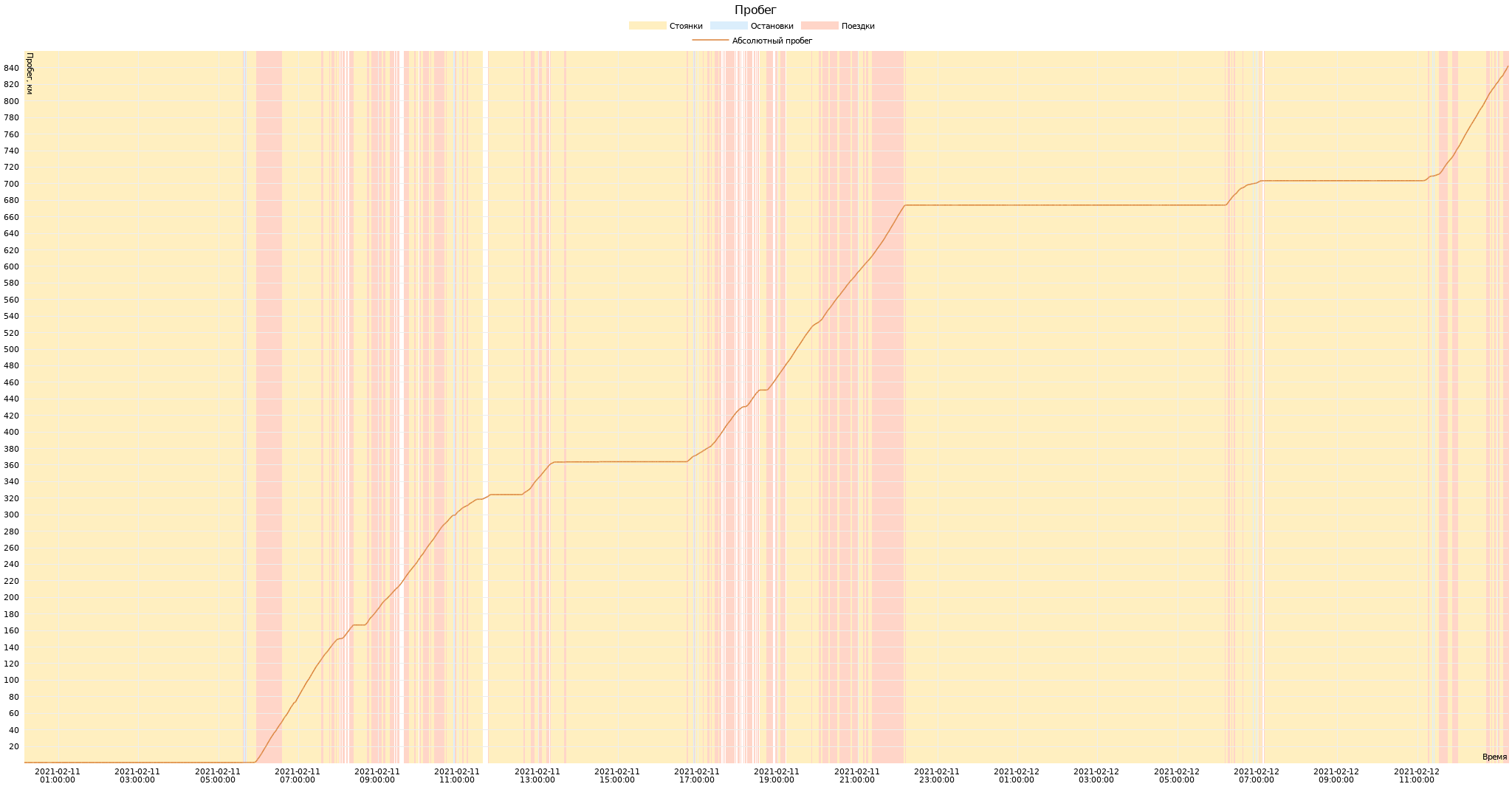Toggle visibility of Поездки overlay
Viewport: 1512px width, 812px height.
pyautogui.click(x=839, y=25)
